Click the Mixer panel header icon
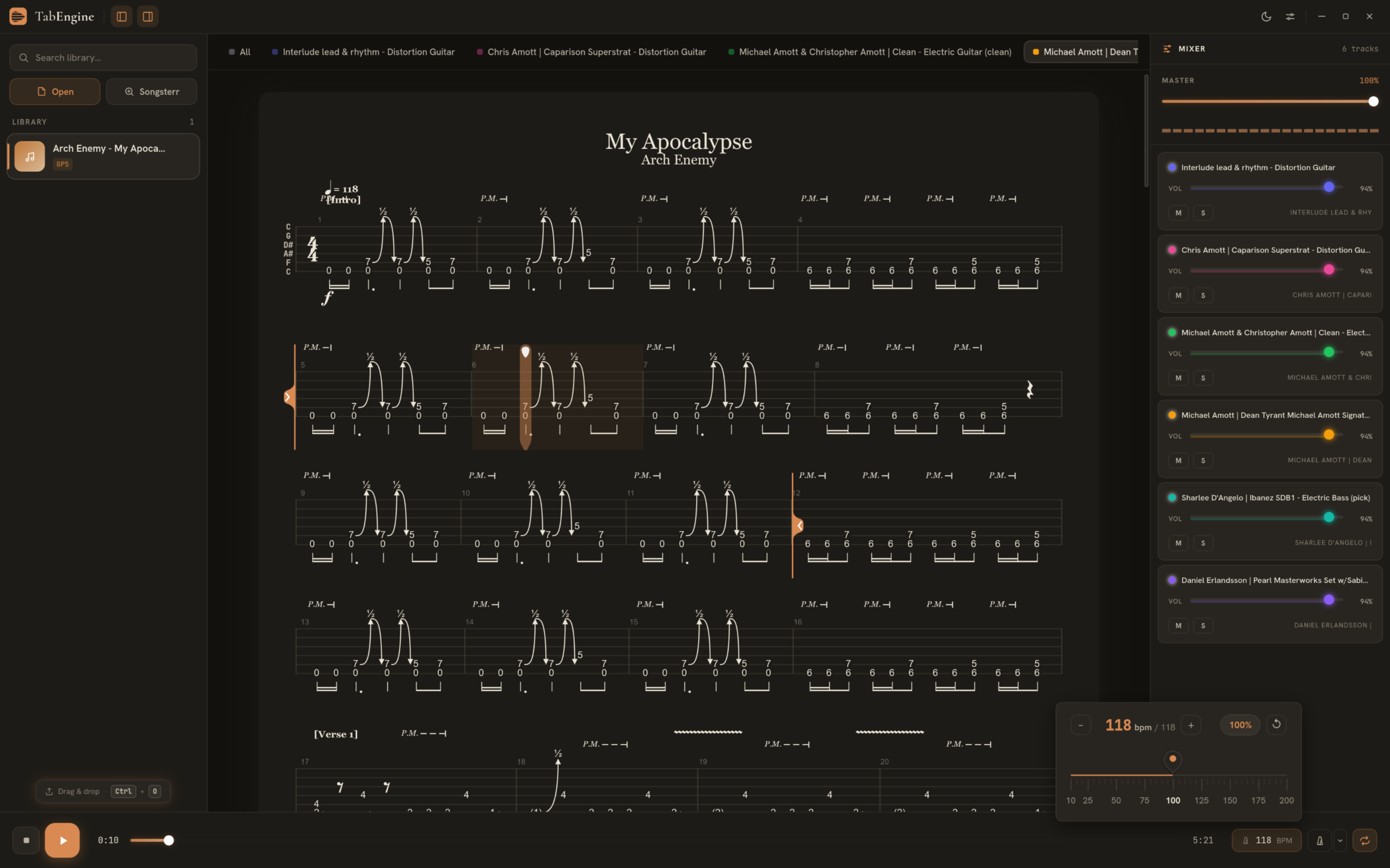This screenshot has height=868, width=1390. (1167, 49)
